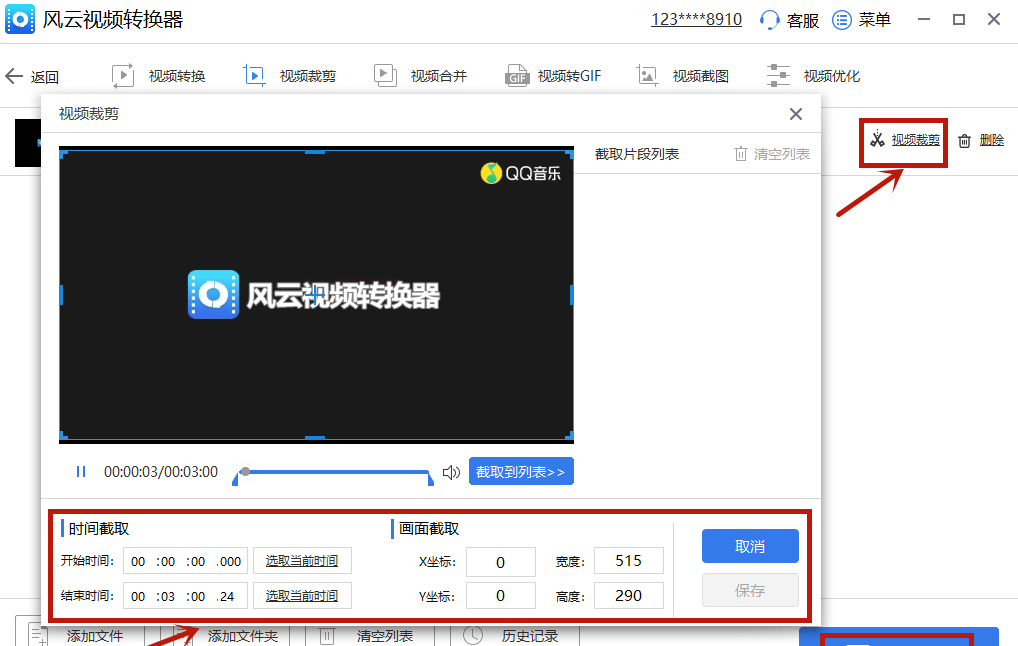Viewport: 1018px width, 646px height.
Task: Click the 高度 input field
Action: pos(628,595)
